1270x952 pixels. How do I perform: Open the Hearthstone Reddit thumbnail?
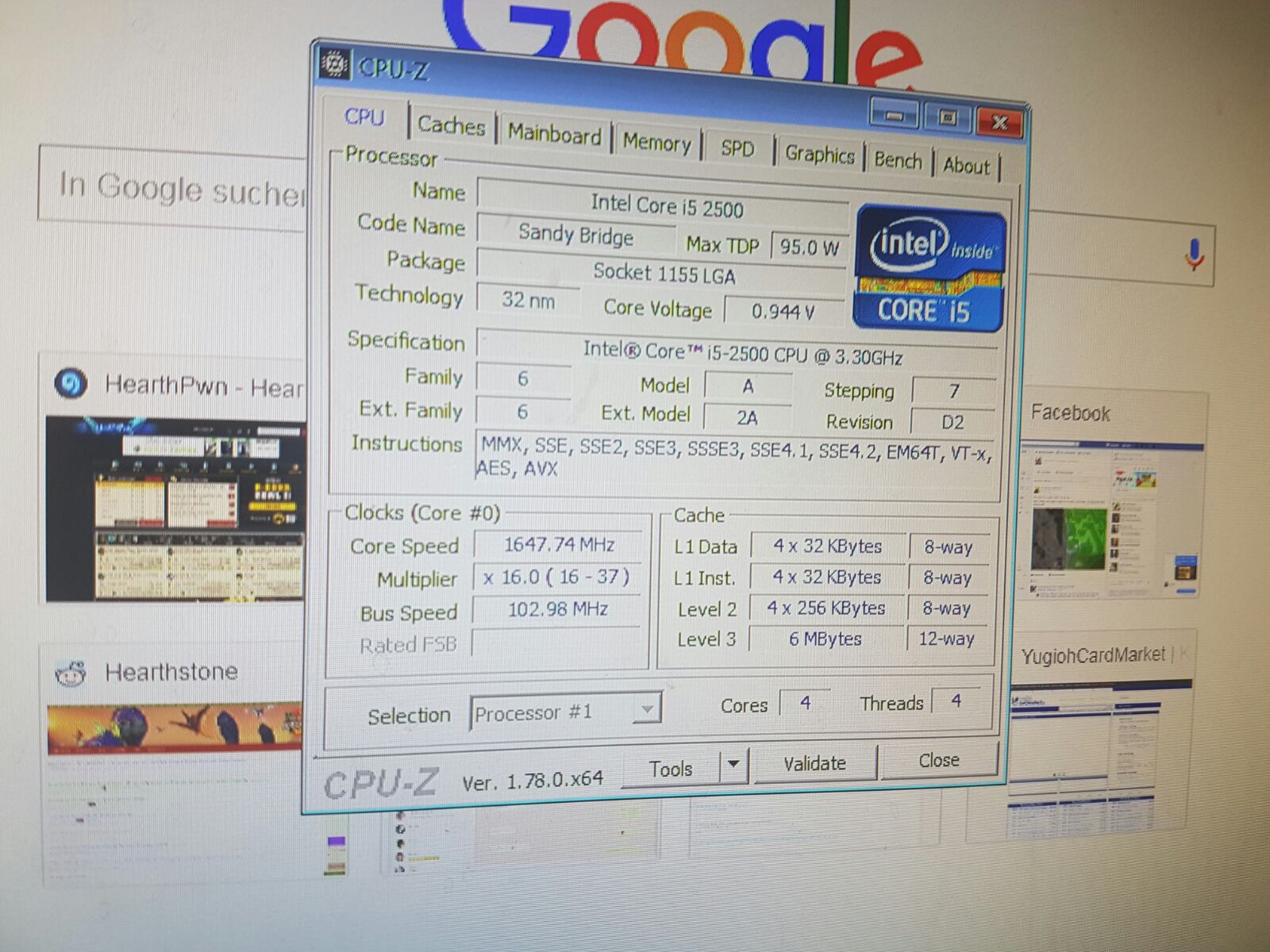pos(175,727)
